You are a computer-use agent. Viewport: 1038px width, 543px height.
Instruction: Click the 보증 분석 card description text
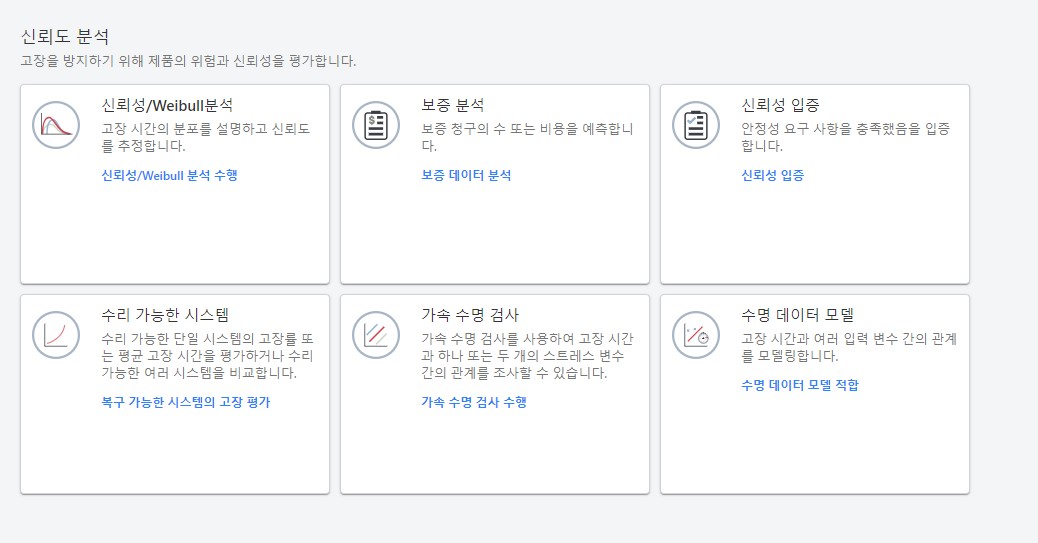point(527,137)
